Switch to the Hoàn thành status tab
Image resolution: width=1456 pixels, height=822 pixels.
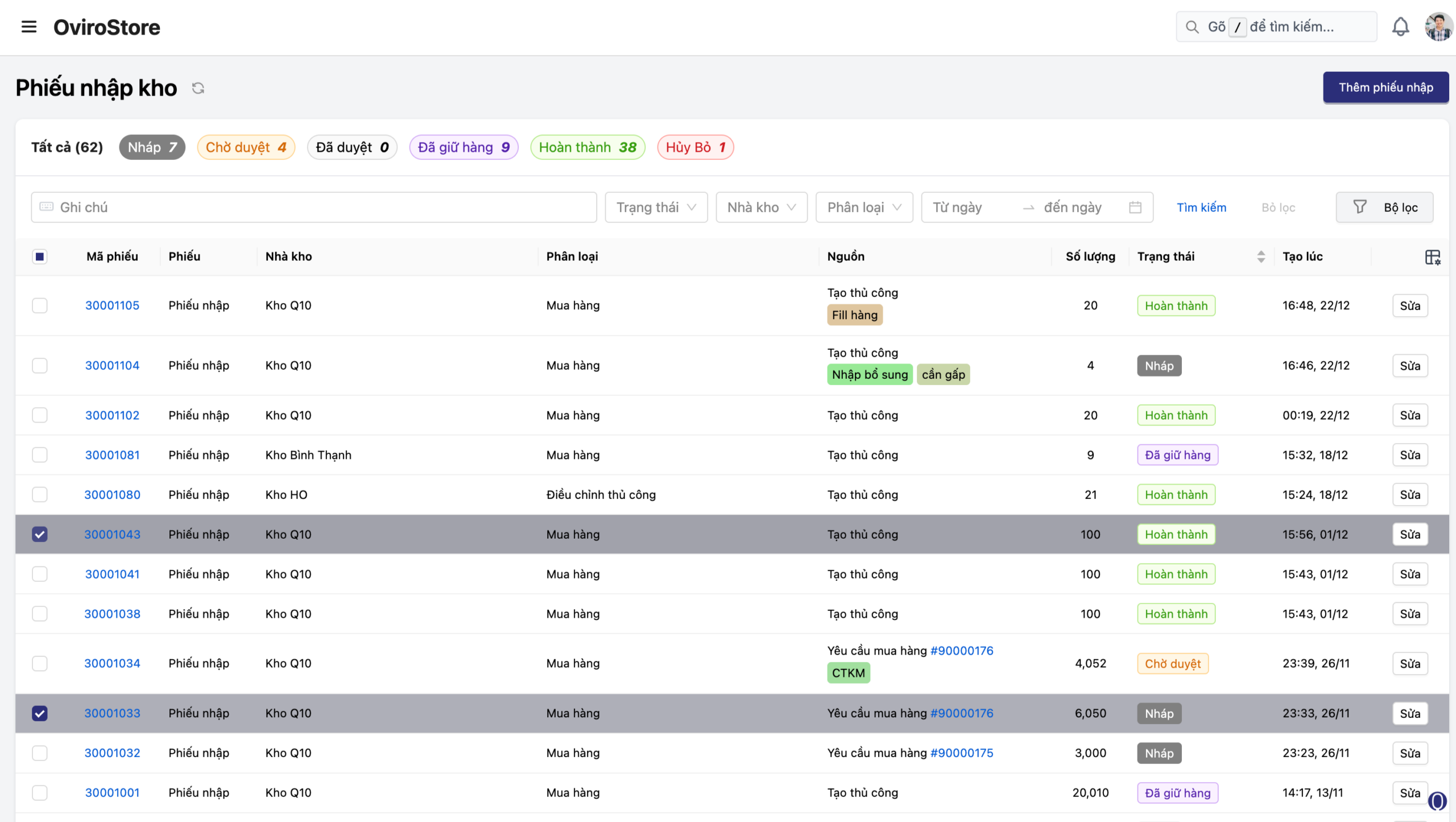click(x=587, y=147)
